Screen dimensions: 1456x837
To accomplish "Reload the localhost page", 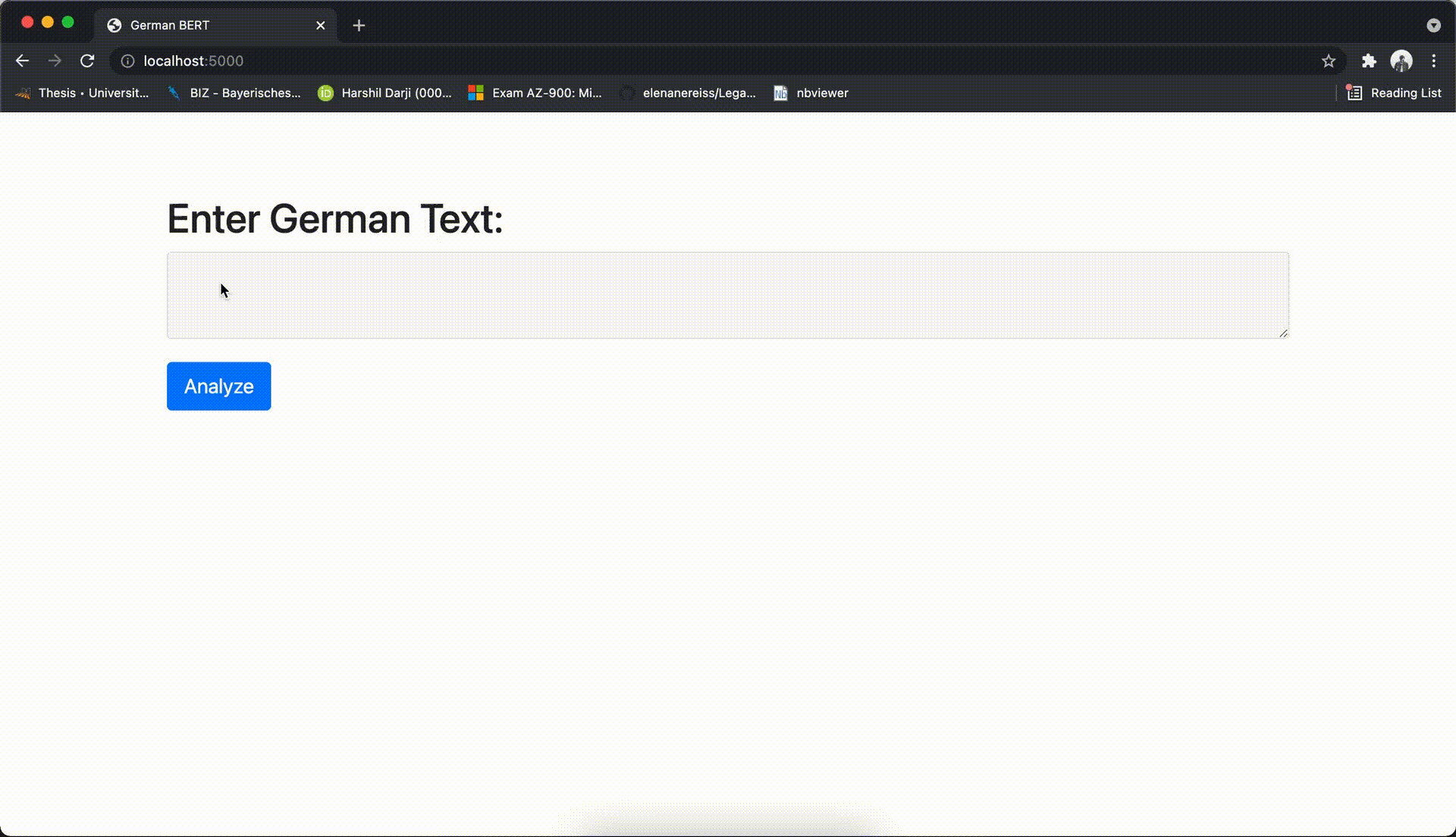I will pyautogui.click(x=87, y=61).
